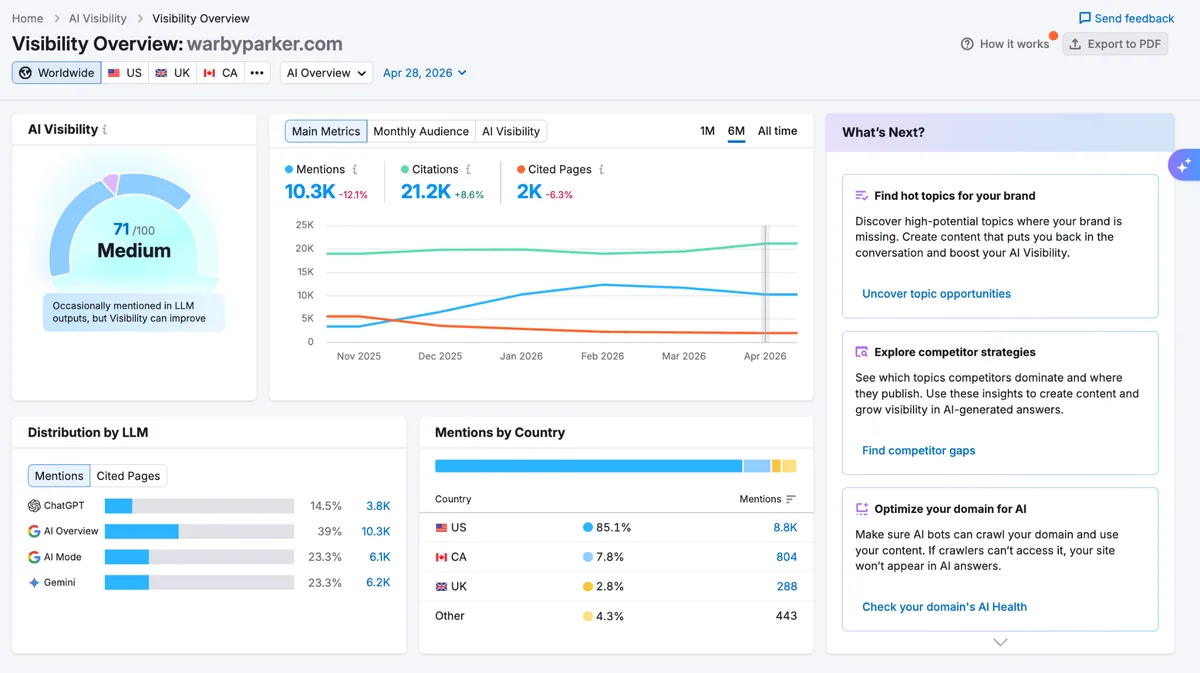Expand more What's Next suggestions chevron
Image resolution: width=1200 pixels, height=673 pixels.
click(1000, 642)
